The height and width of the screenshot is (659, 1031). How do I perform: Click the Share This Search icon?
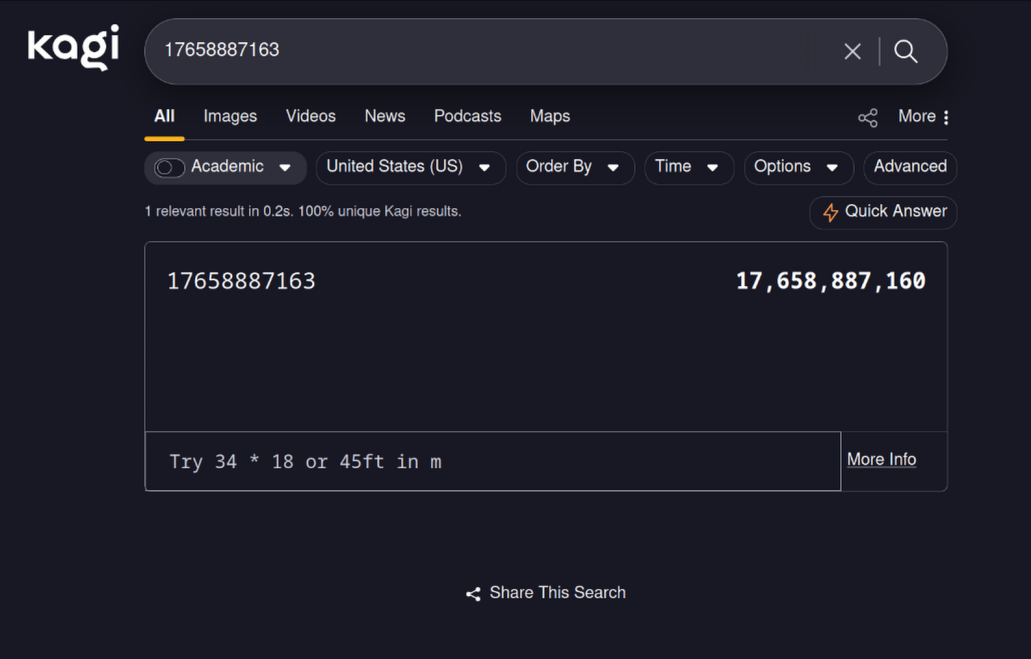pos(473,594)
